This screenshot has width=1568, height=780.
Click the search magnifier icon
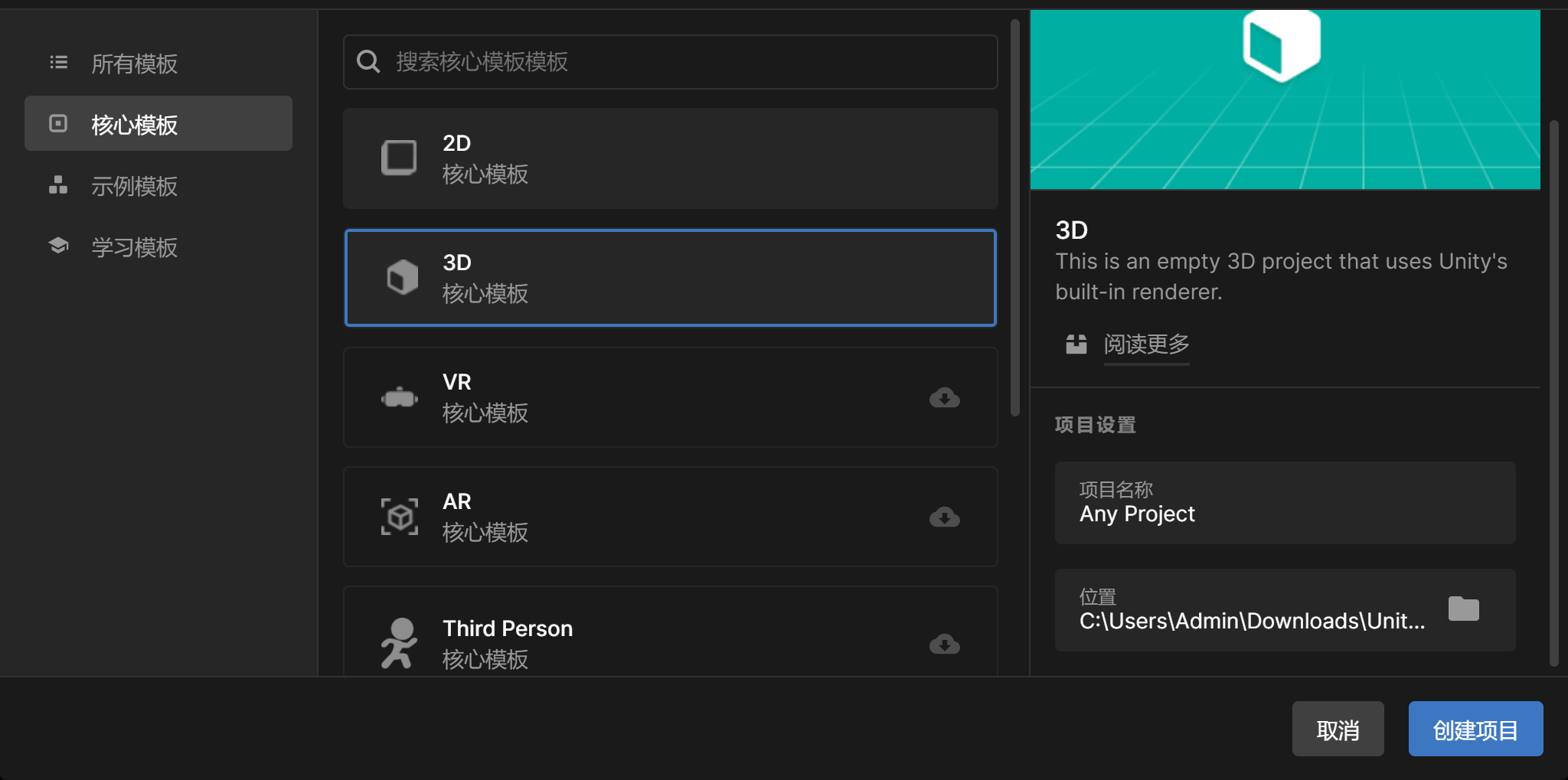[368, 62]
